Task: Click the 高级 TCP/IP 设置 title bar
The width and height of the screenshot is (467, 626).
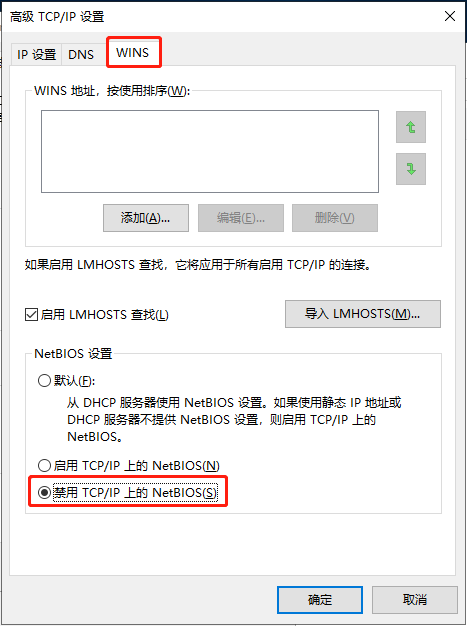Action: click(224, 16)
